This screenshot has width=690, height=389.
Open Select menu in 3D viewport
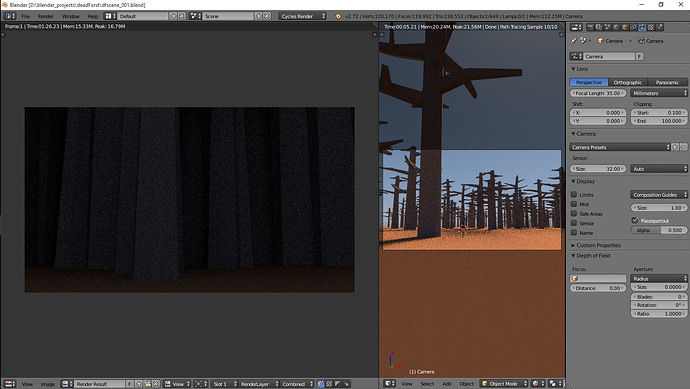(x=427, y=384)
